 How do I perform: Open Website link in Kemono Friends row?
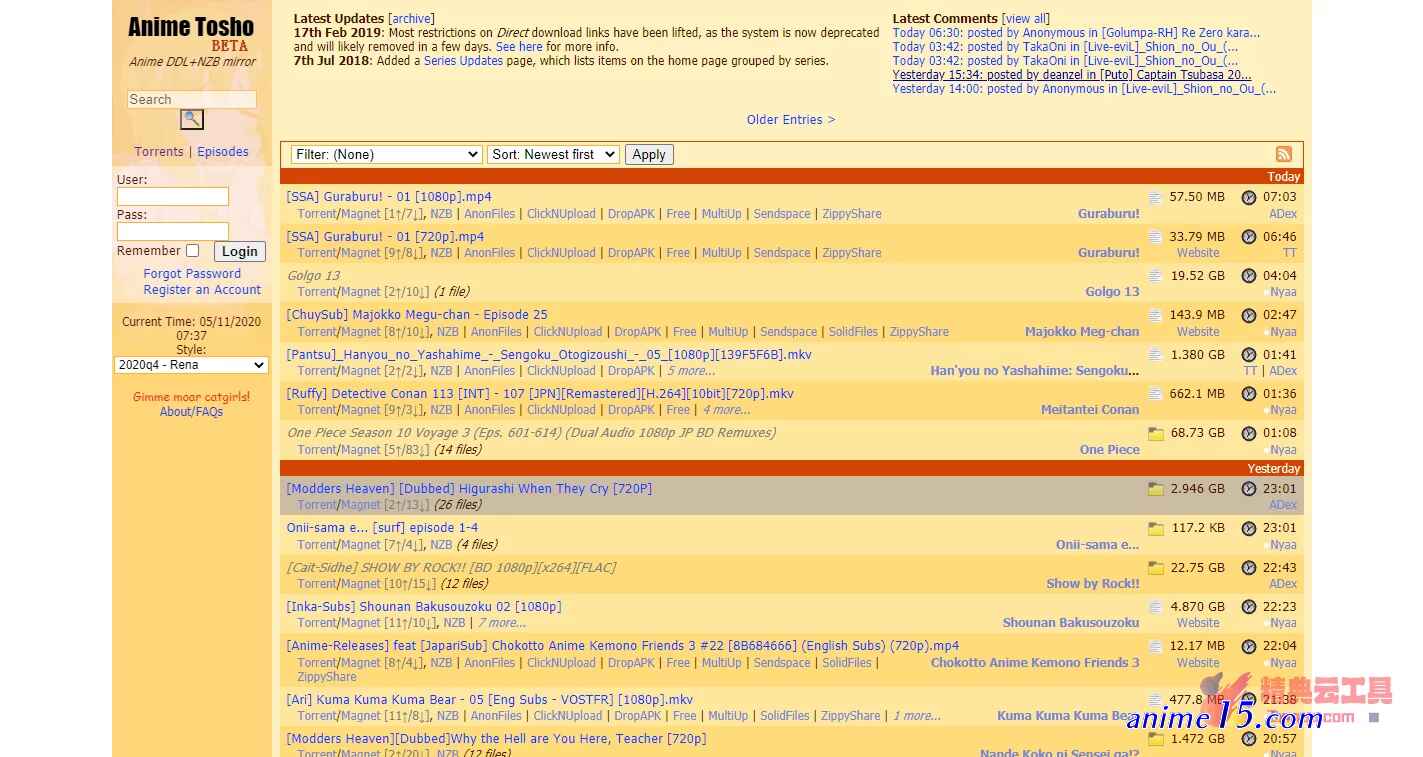pos(1198,663)
